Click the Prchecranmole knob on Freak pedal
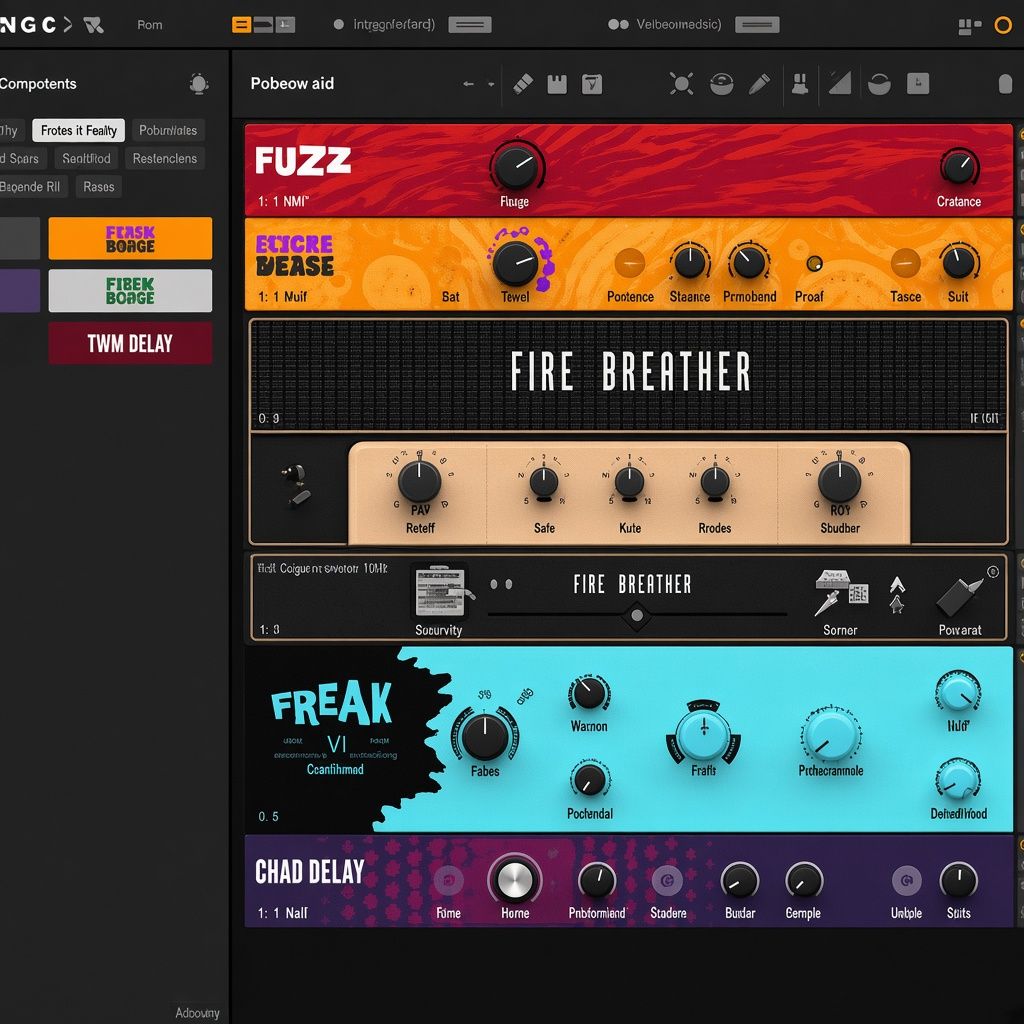 click(x=831, y=735)
